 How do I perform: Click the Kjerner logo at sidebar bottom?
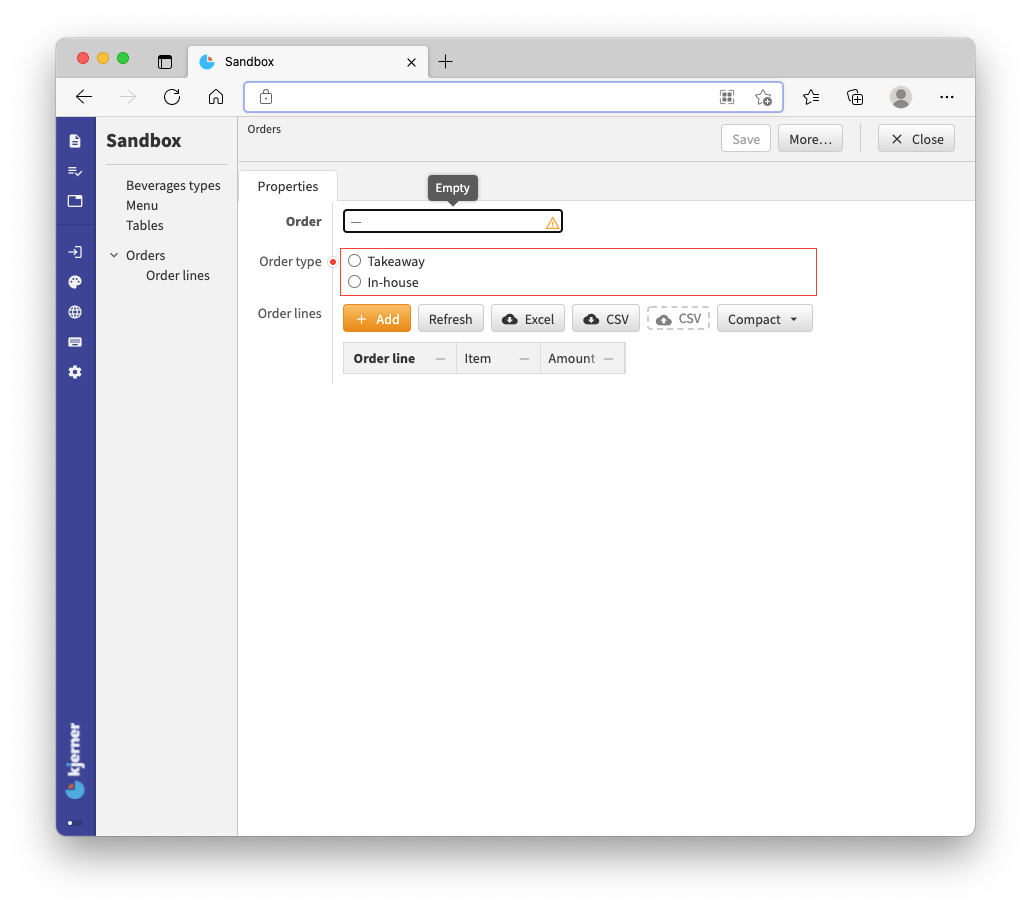point(75,761)
